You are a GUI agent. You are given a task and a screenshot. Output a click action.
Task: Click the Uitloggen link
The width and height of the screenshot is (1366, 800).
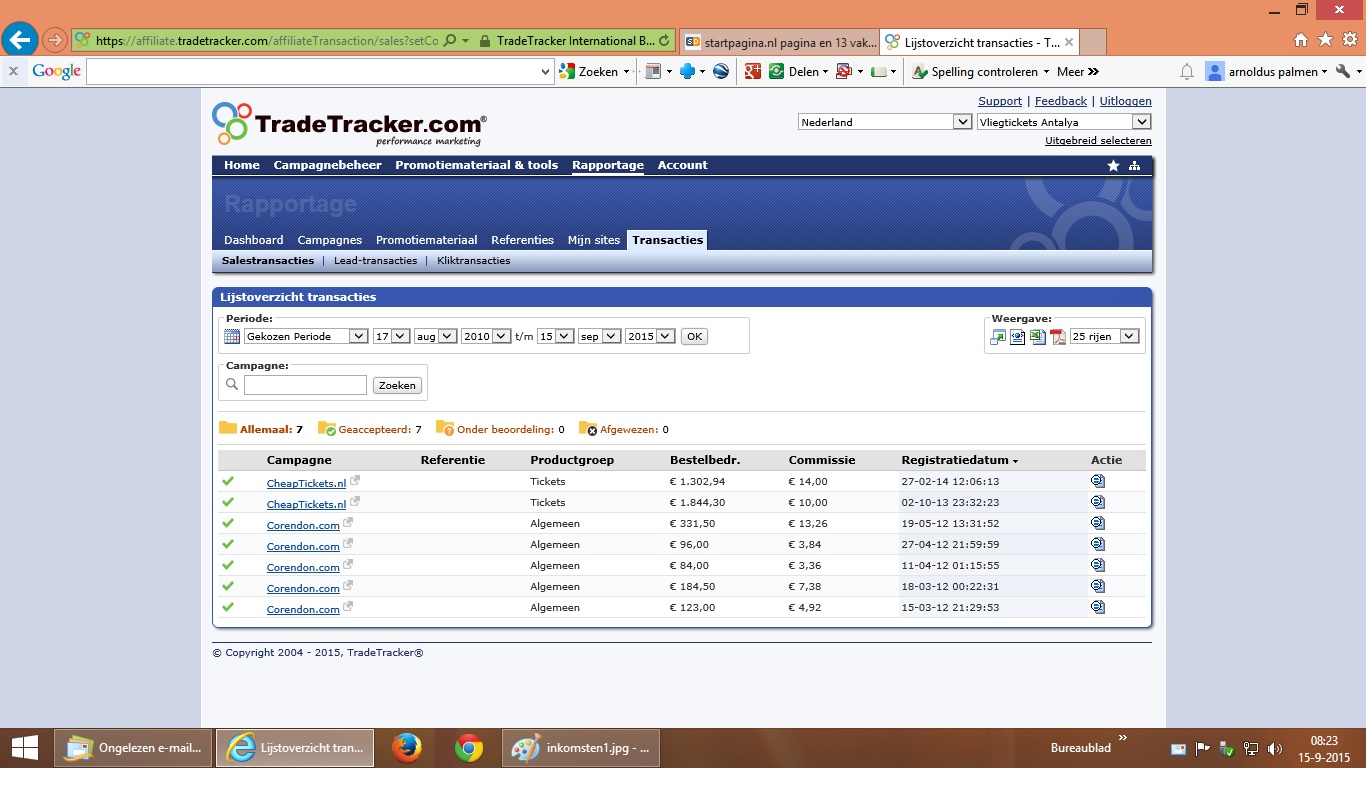pyautogui.click(x=1126, y=101)
